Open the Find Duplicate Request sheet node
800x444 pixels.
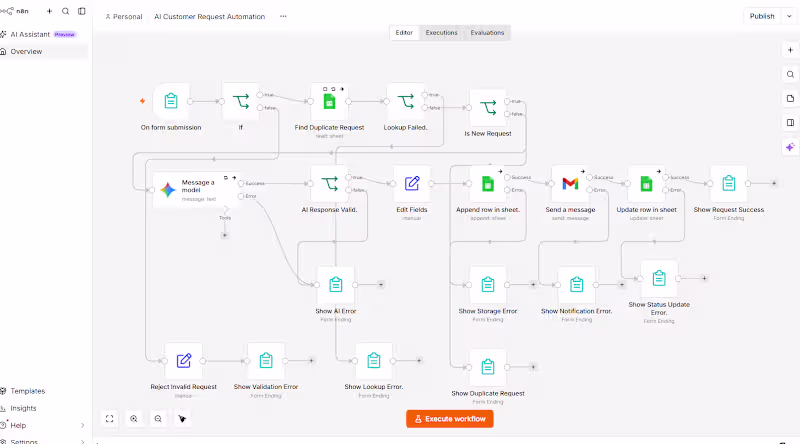click(329, 101)
